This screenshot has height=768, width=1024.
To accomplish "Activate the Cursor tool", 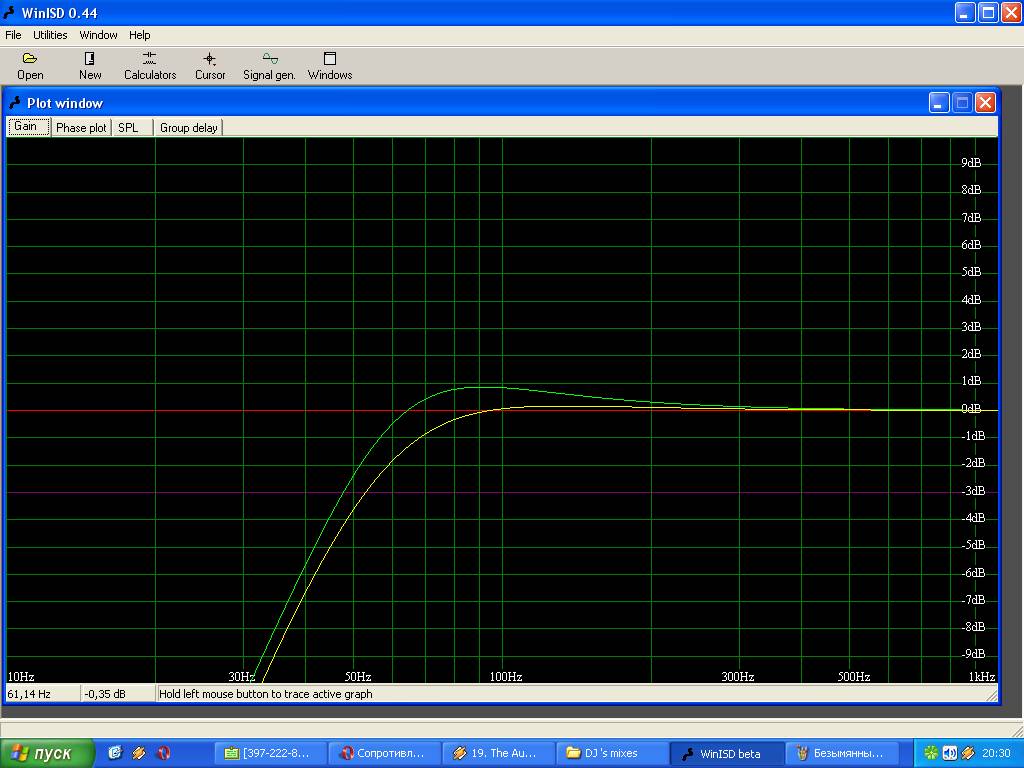I will 210,66.
